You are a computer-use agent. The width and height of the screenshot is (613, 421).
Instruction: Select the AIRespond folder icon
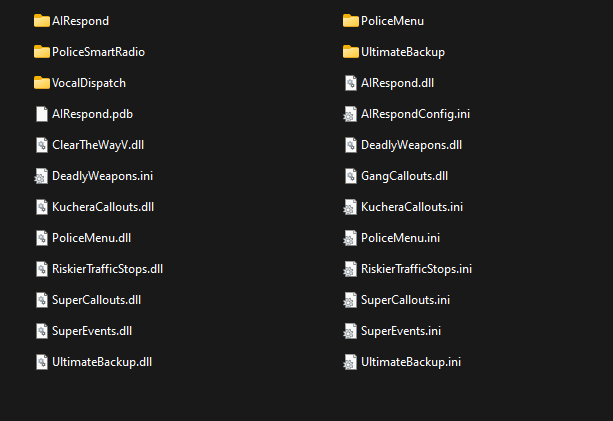coord(41,21)
